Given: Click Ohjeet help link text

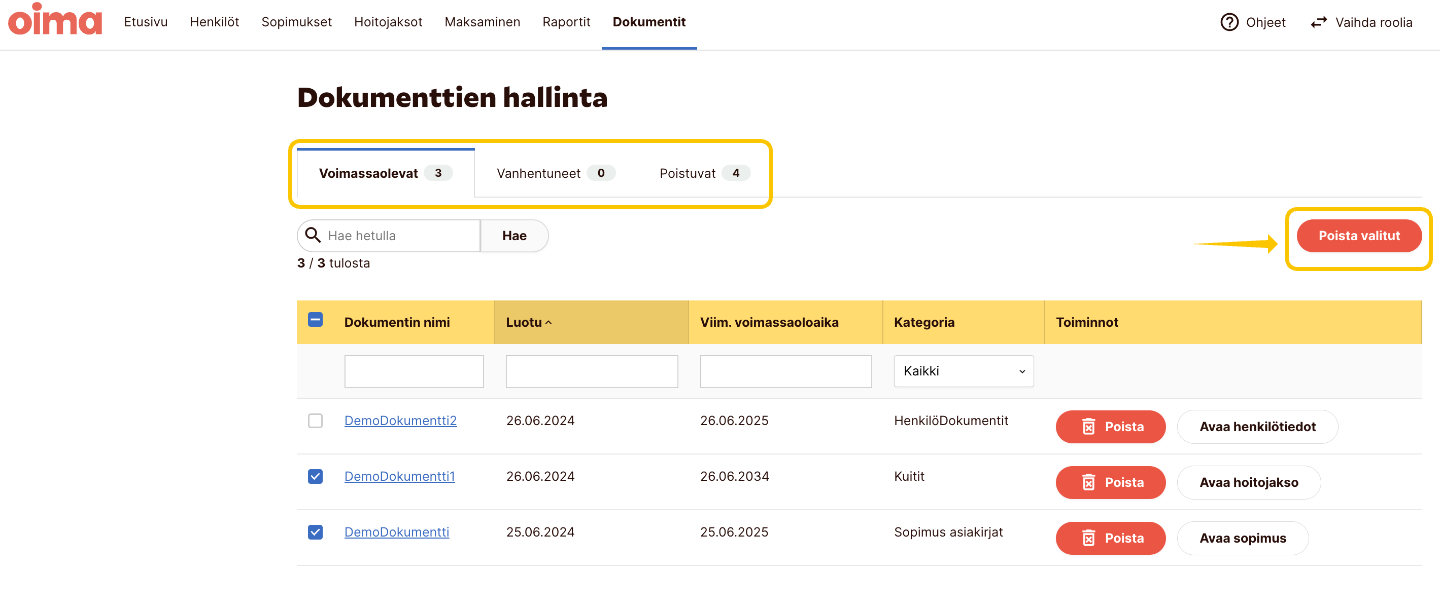Looking at the screenshot, I should tap(1266, 22).
